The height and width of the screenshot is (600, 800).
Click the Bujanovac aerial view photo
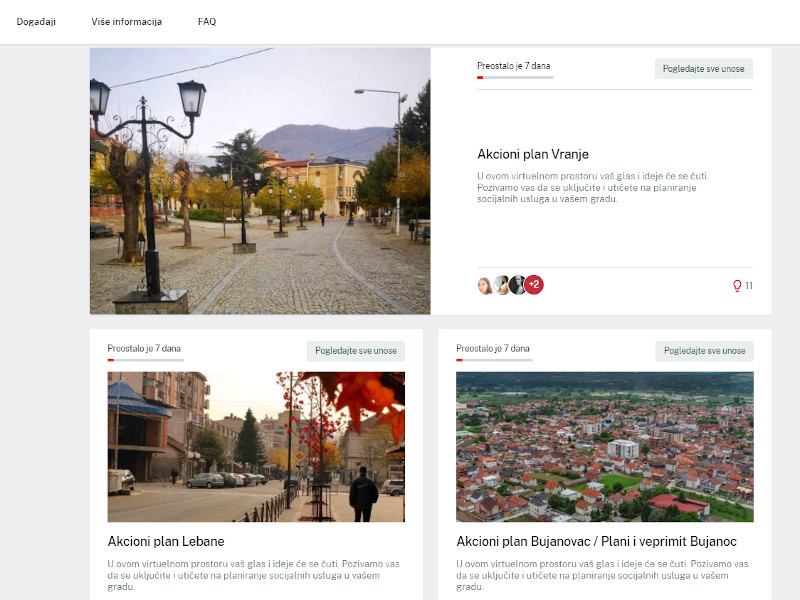click(x=605, y=447)
